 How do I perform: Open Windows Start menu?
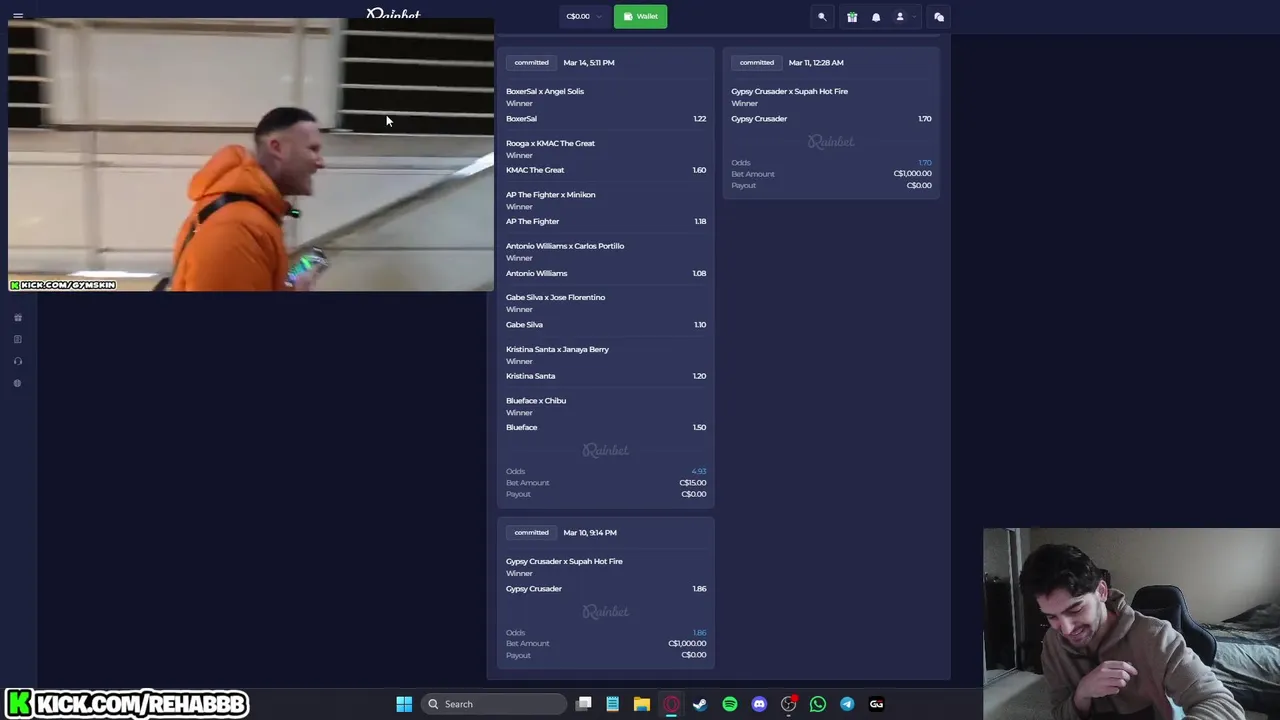(404, 704)
